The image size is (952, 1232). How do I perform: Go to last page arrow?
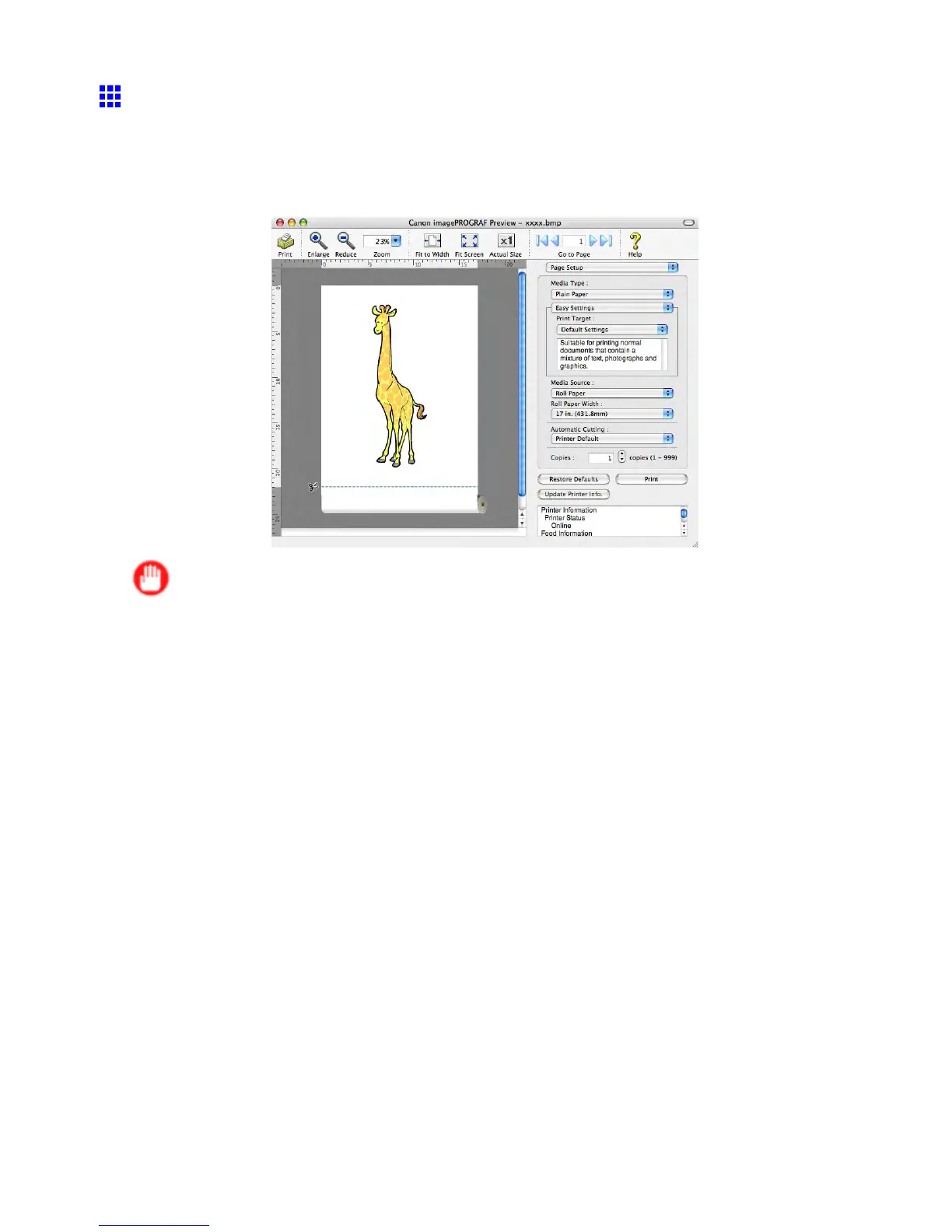pyautogui.click(x=607, y=241)
